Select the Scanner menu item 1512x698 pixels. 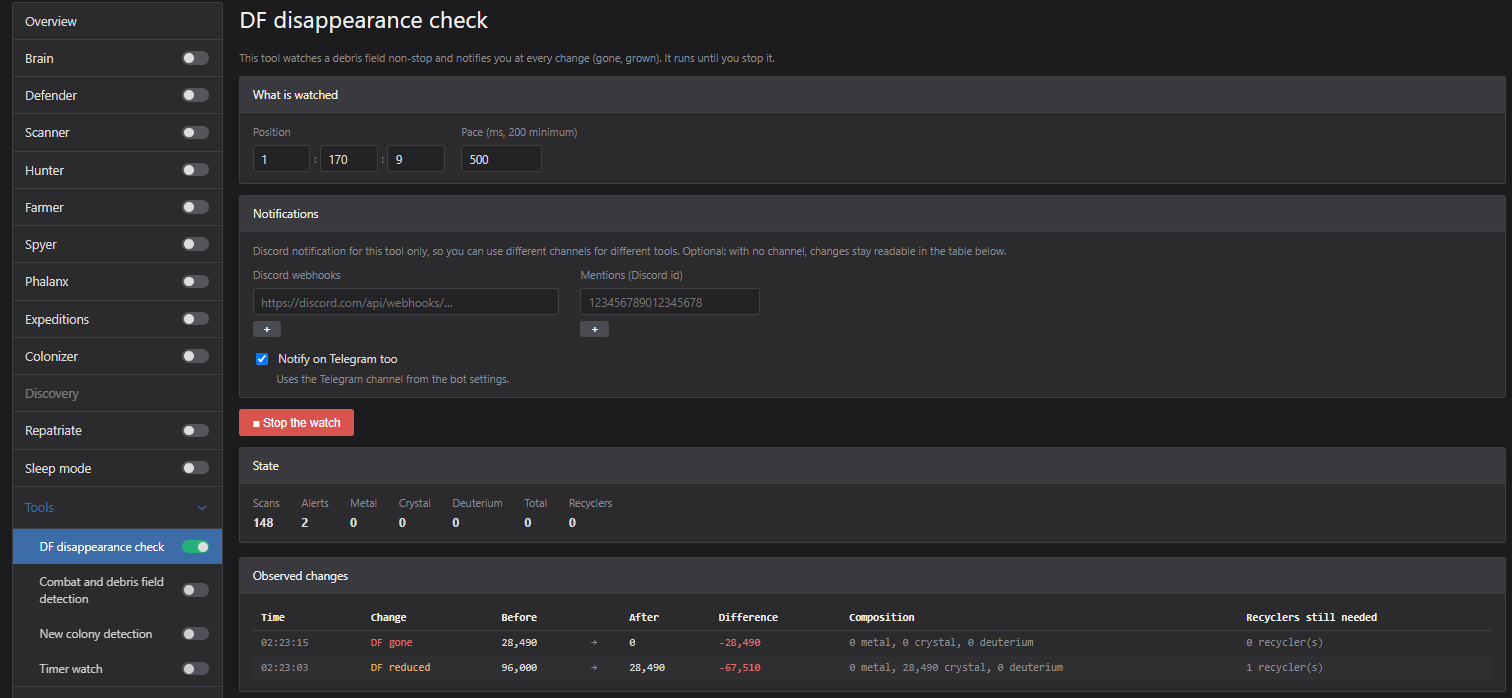pos(47,132)
